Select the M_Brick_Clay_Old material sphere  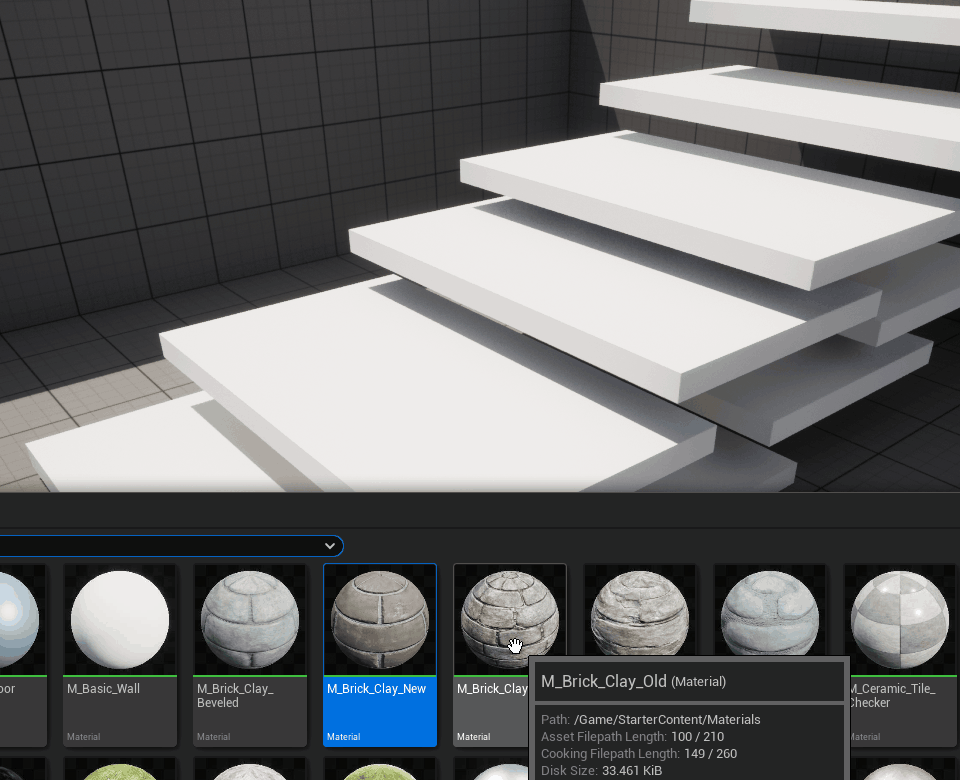tap(509, 620)
